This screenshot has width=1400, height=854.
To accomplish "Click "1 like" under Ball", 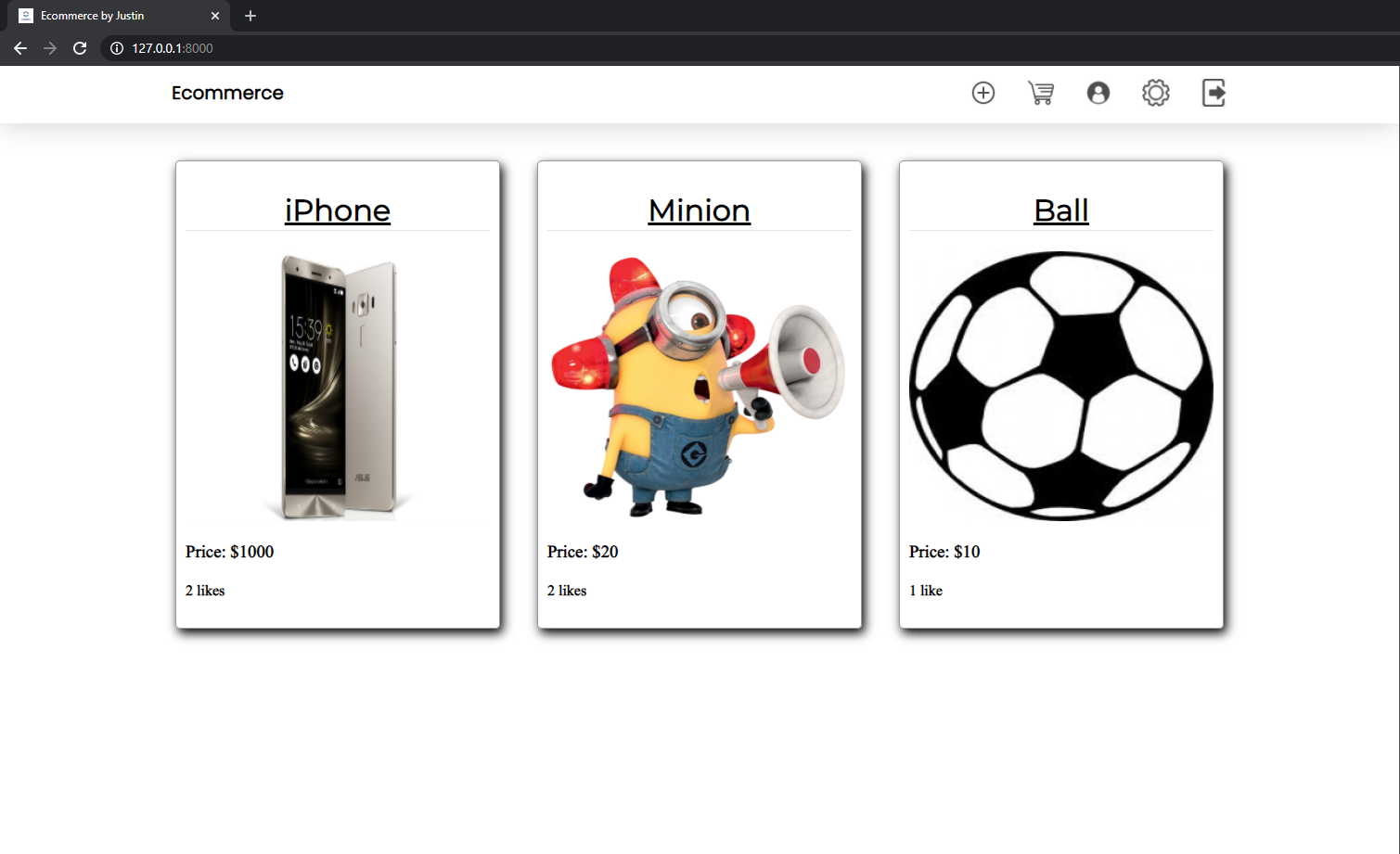I will point(926,591).
